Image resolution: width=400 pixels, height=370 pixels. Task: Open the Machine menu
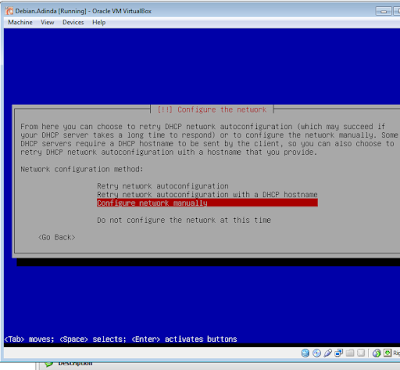[x=20, y=22]
